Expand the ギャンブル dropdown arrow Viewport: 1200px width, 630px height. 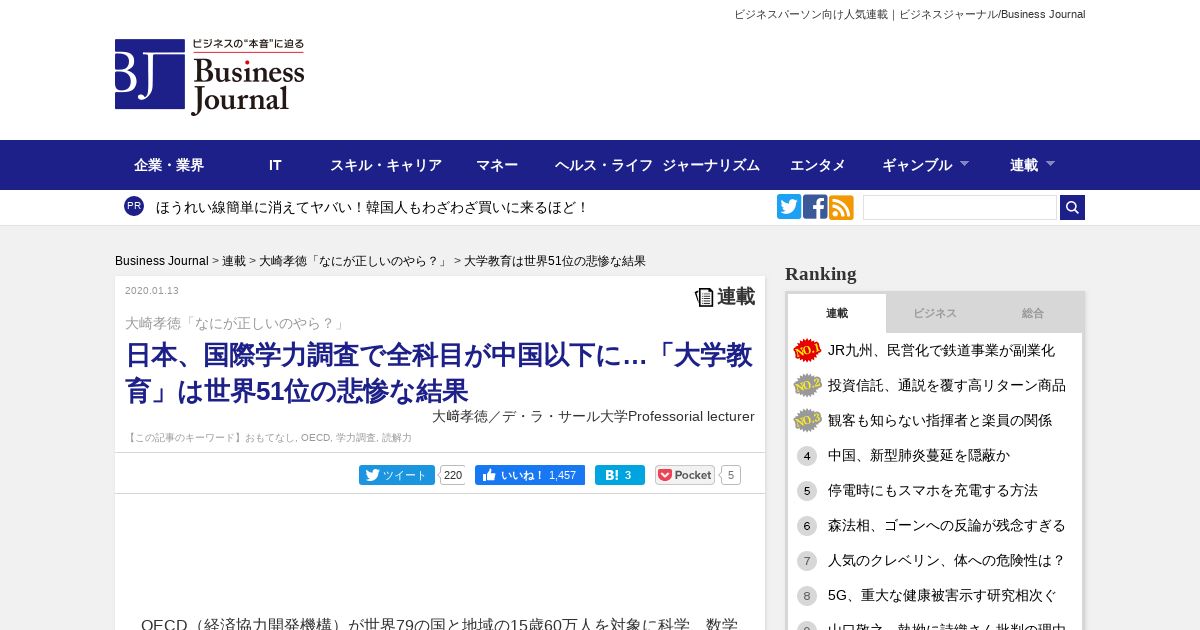[964, 163]
